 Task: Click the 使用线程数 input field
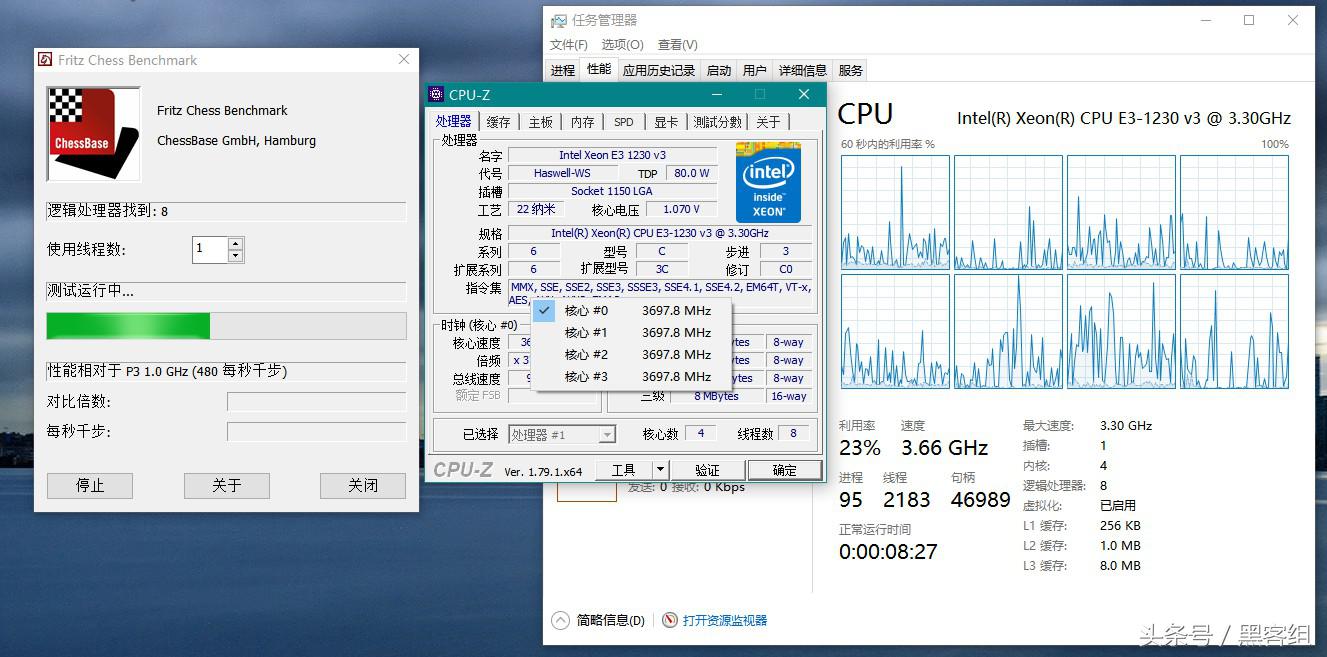click(209, 250)
